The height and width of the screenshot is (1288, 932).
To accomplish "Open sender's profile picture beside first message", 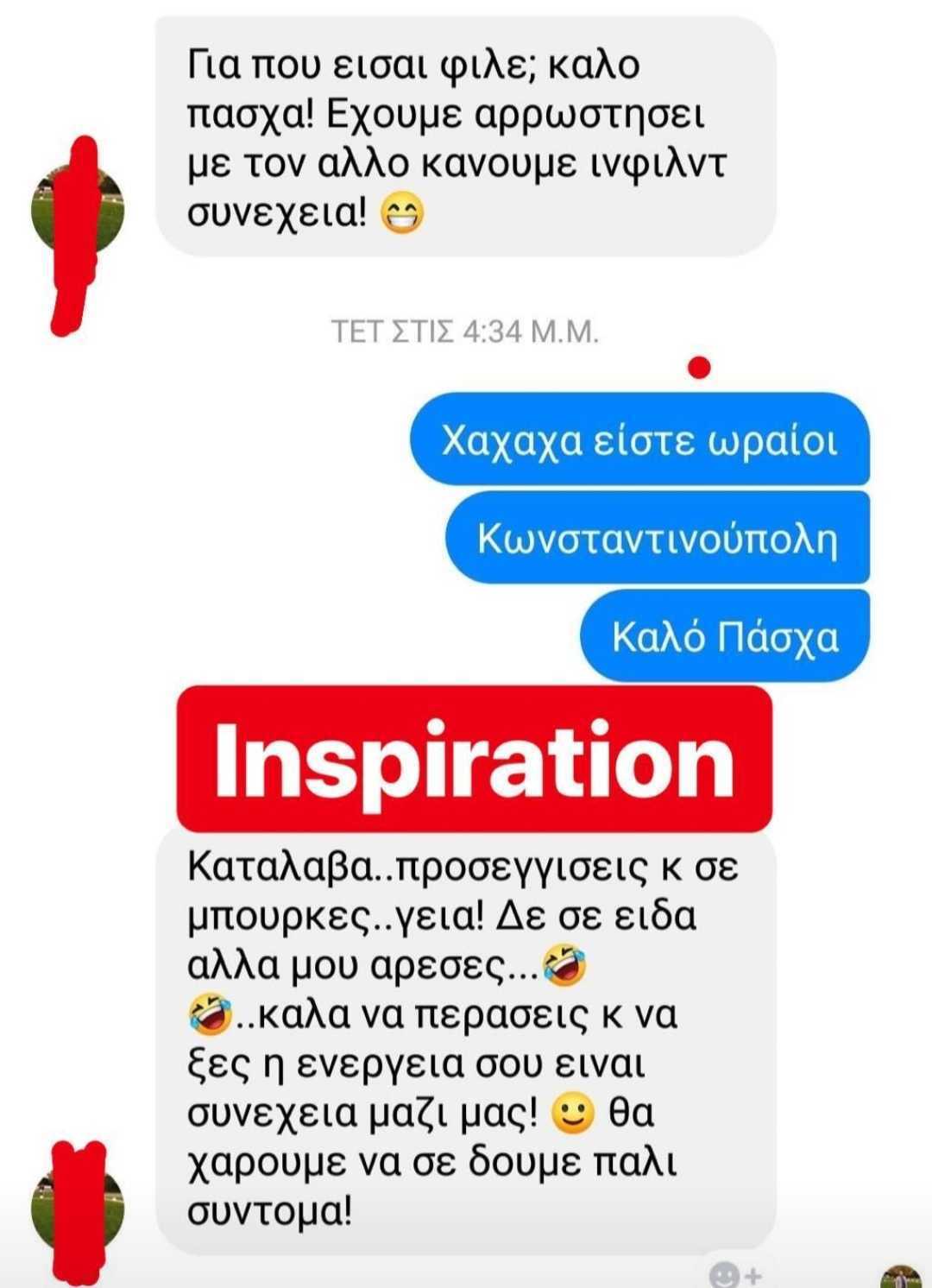I will tap(78, 209).
